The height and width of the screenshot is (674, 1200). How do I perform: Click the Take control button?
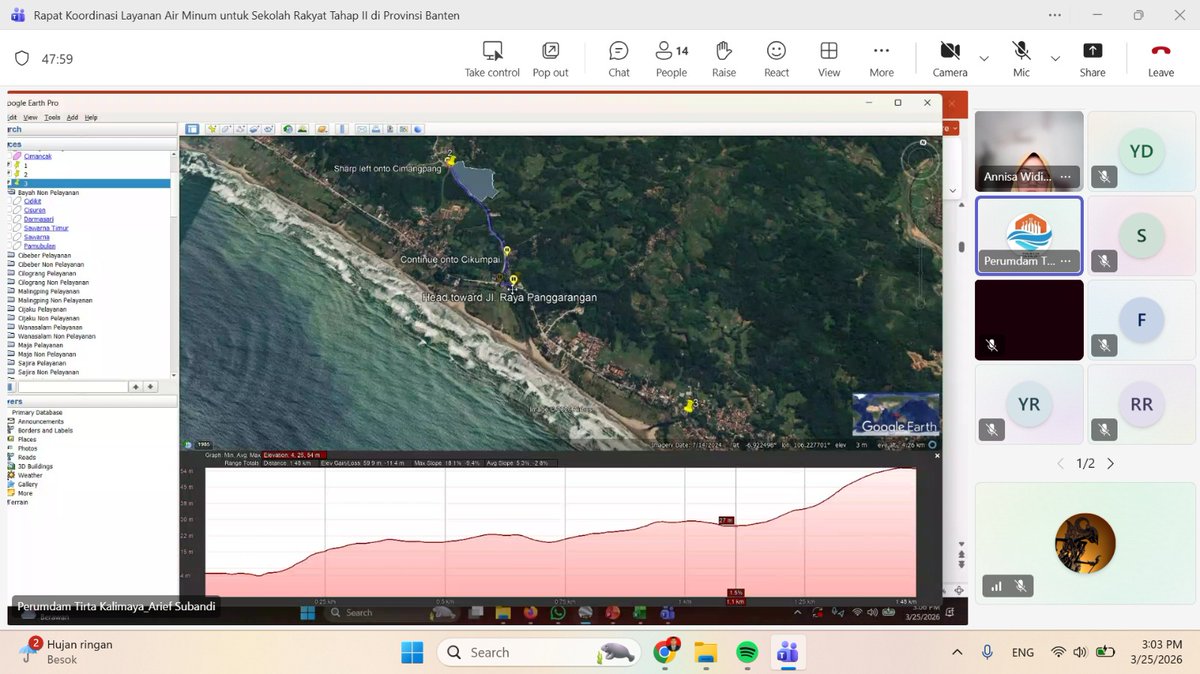tap(492, 59)
